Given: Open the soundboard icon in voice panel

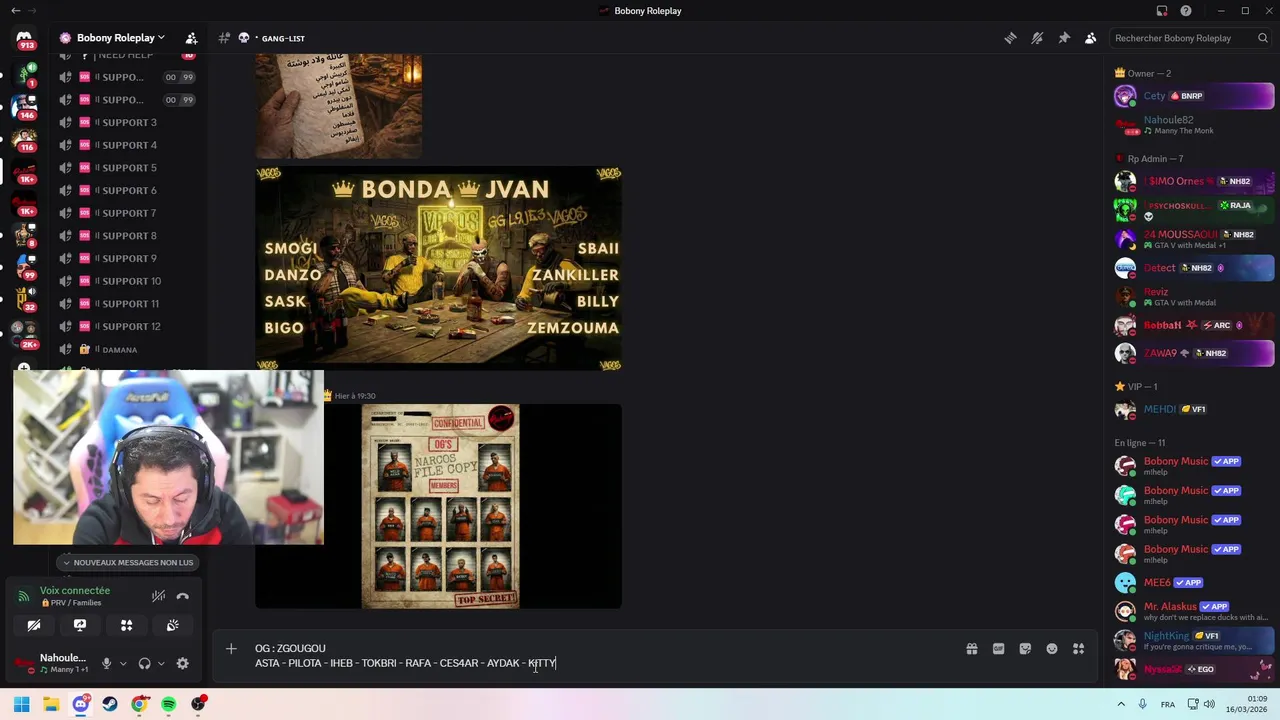Looking at the screenshot, I should pos(173,625).
